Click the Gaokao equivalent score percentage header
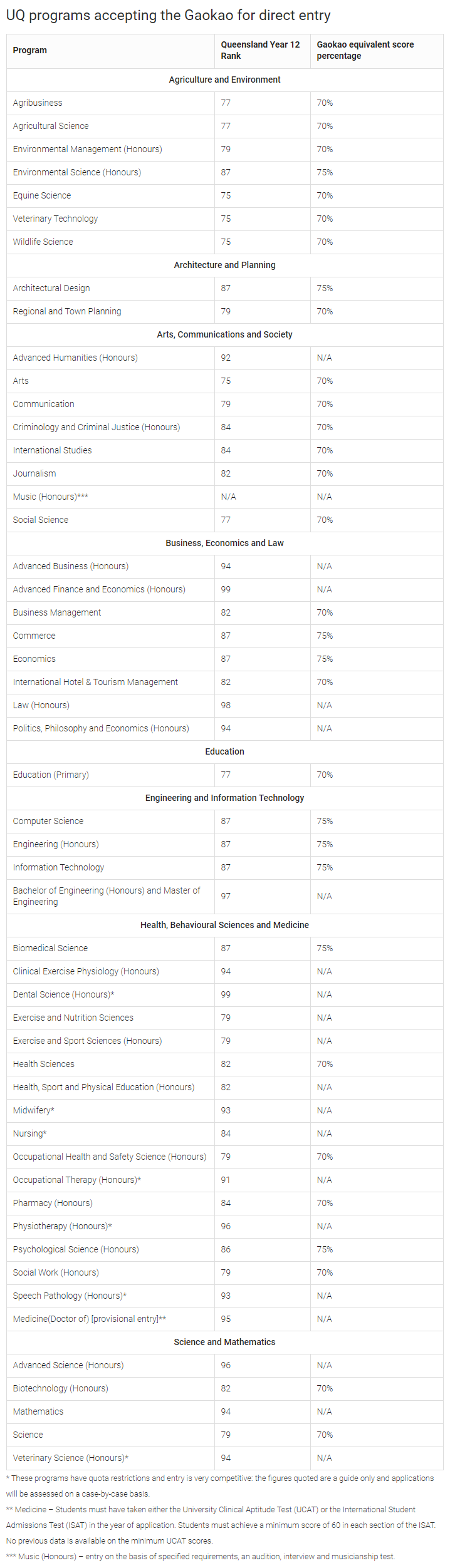 tap(365, 50)
